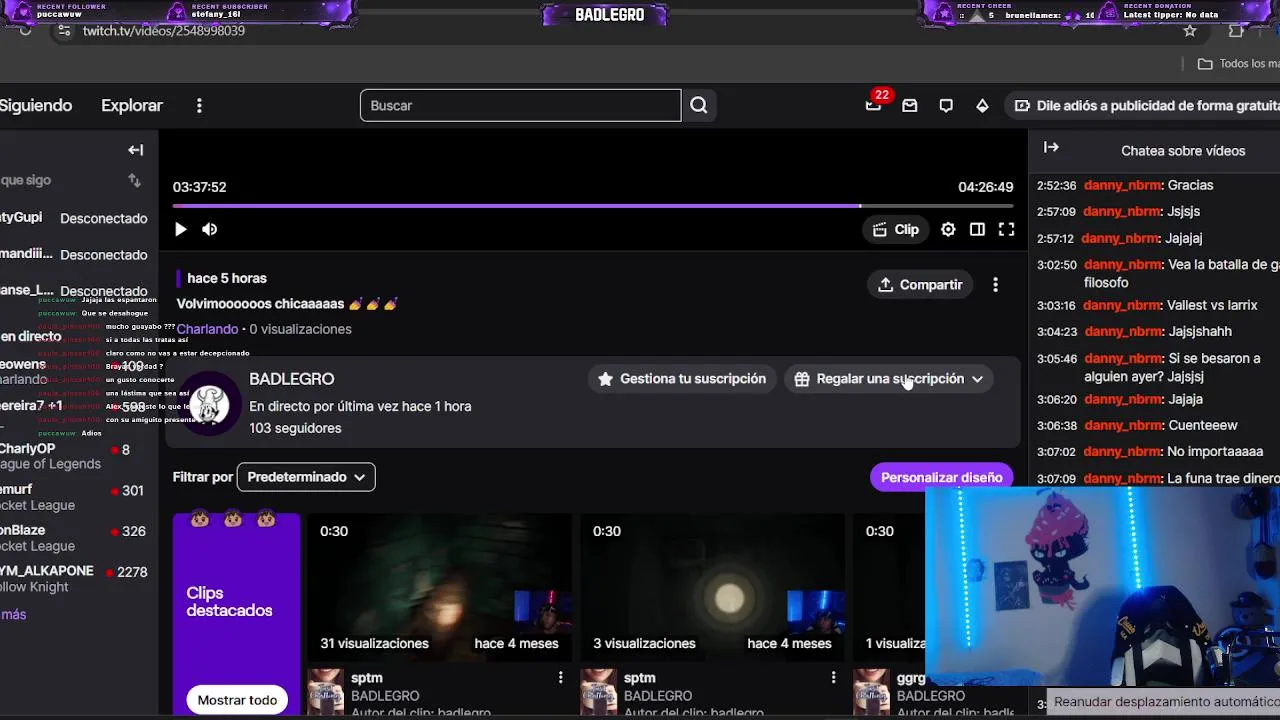This screenshot has height=720, width=1280.
Task: Click Chatea sobre vídeos header
Action: (x=1183, y=151)
